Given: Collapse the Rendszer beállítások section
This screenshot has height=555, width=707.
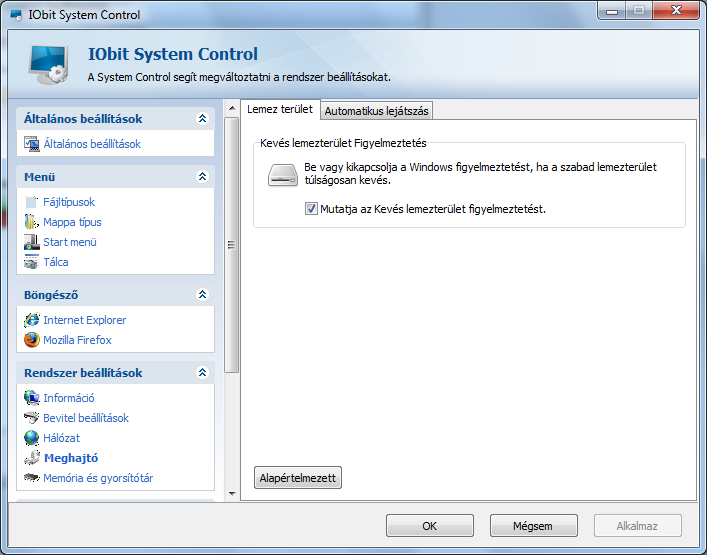Looking at the screenshot, I should click(202, 373).
